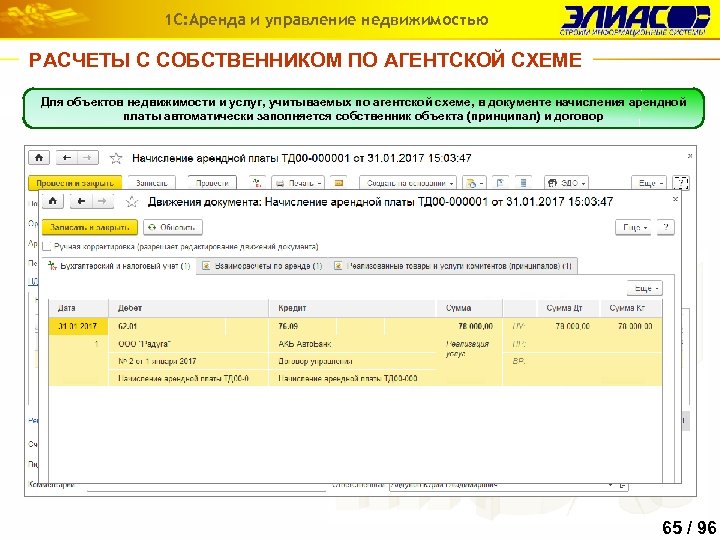Open the report icon dropdown next to ЭДО
The width and height of the screenshot is (720, 540).
click(x=474, y=183)
